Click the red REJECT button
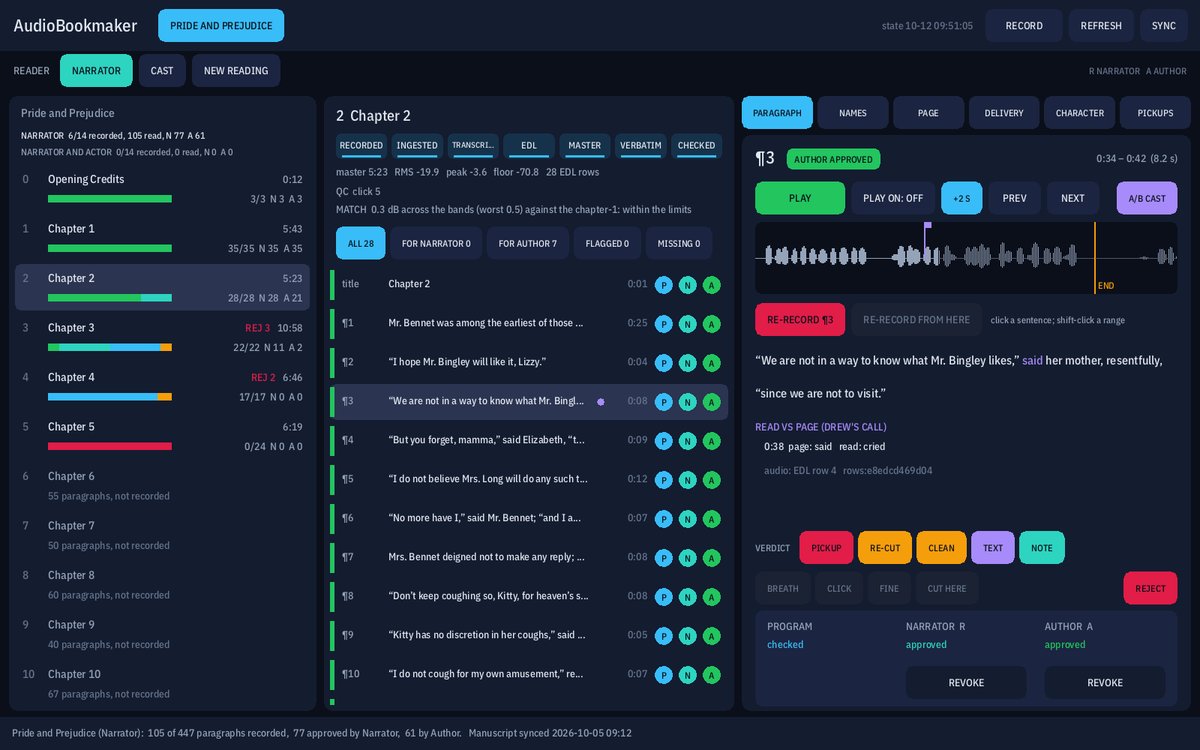The width and height of the screenshot is (1200, 750). point(1150,589)
